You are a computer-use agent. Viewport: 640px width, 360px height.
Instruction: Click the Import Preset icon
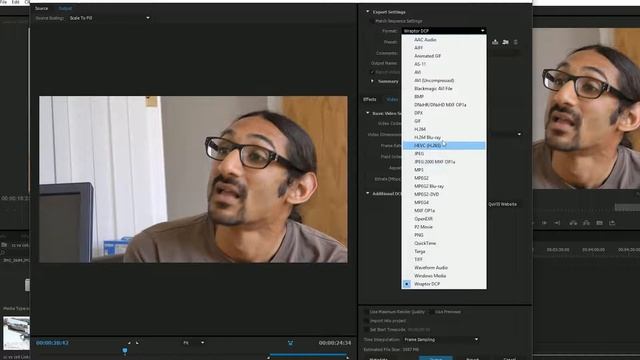pos(505,42)
